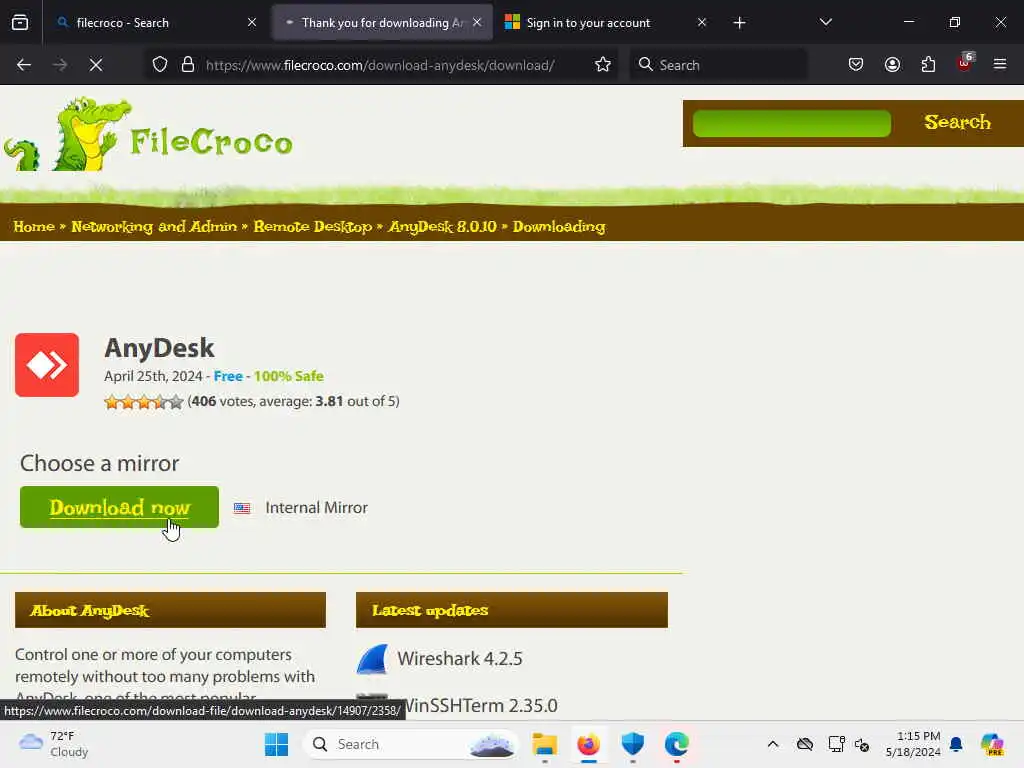Click the cloud sync tray icon
The image size is (1024, 768).
[x=805, y=744]
